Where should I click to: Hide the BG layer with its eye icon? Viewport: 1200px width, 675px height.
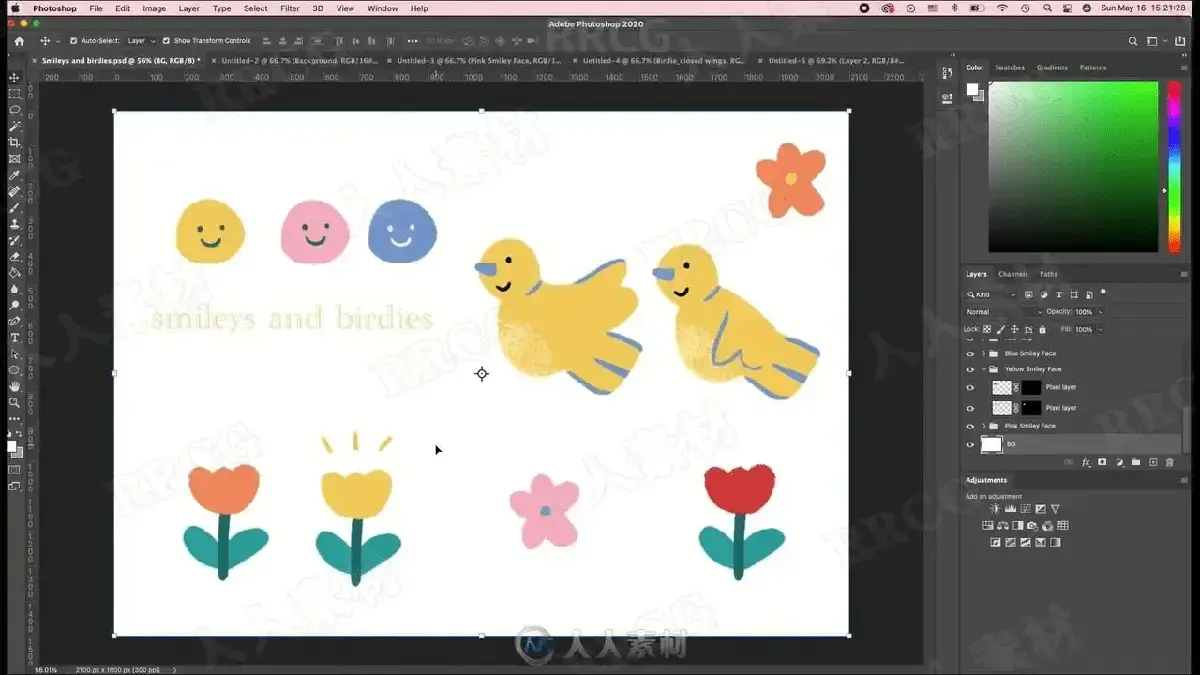pyautogui.click(x=970, y=444)
